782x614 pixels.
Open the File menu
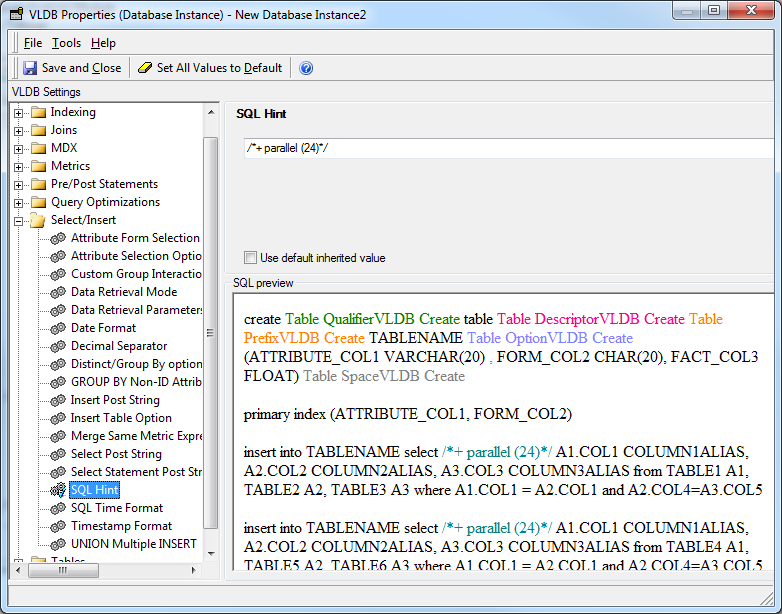[x=33, y=43]
